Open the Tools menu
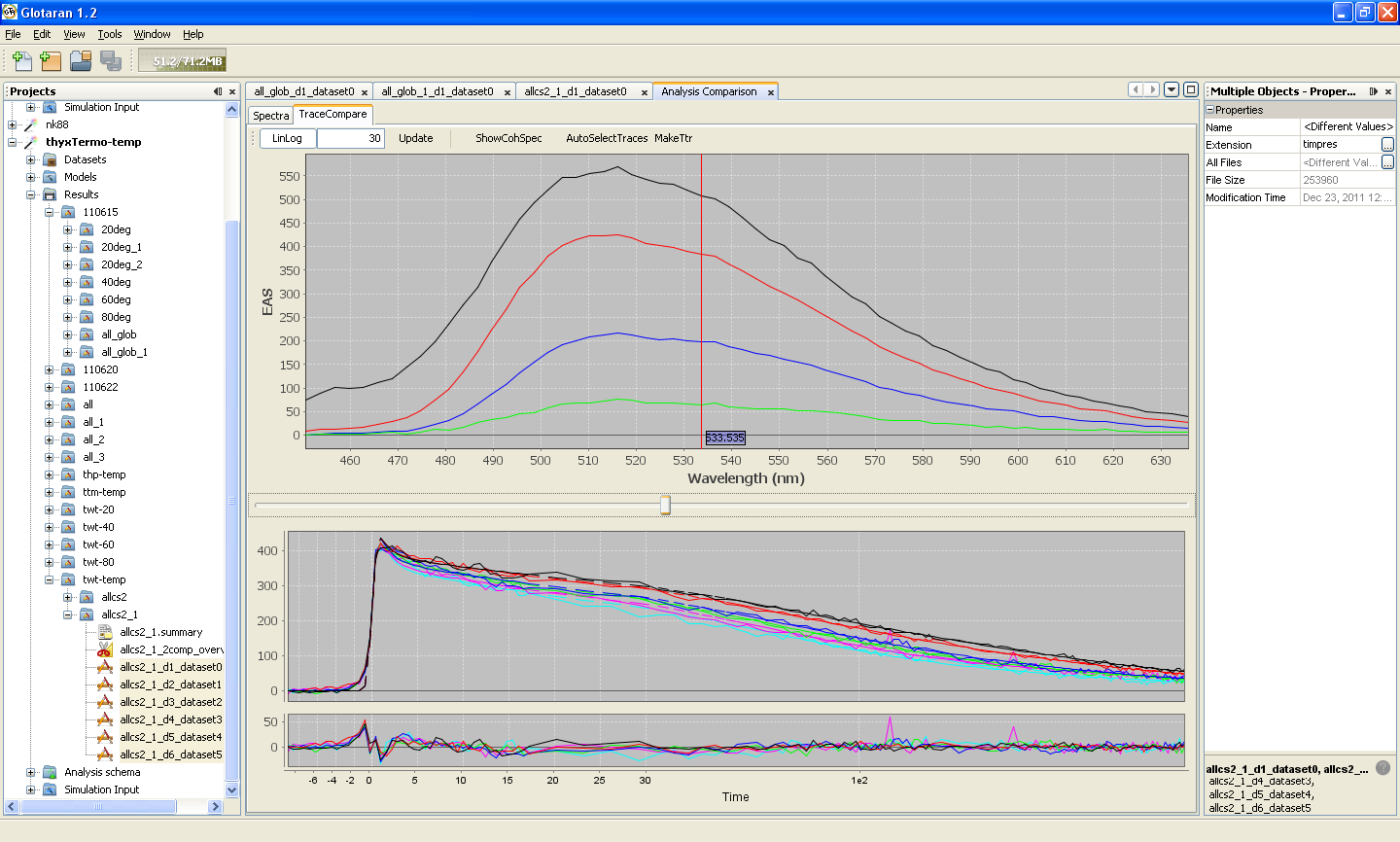This screenshot has height=842, width=1400. [x=110, y=34]
